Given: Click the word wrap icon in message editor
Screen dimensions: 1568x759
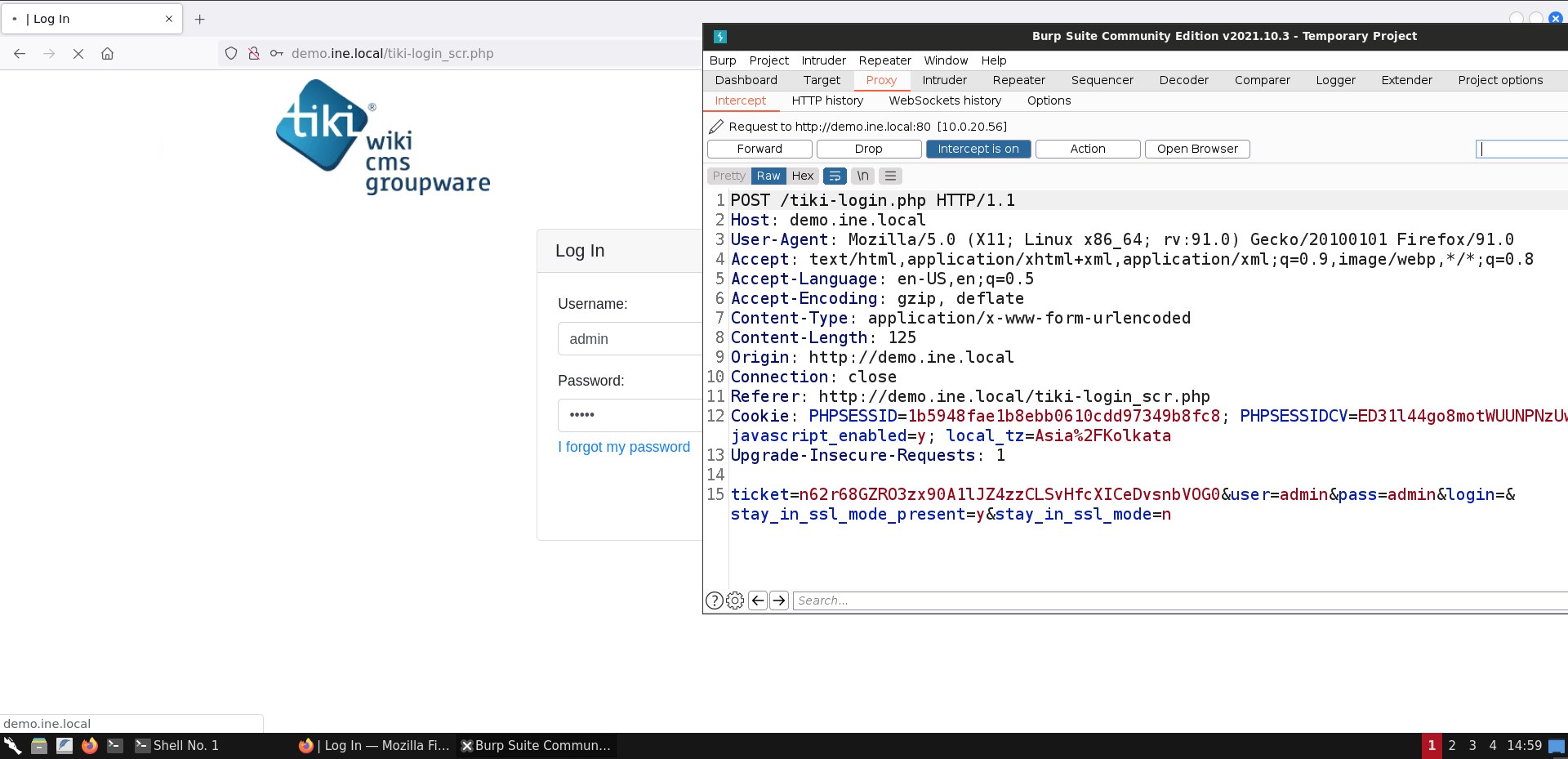Looking at the screenshot, I should (x=835, y=176).
